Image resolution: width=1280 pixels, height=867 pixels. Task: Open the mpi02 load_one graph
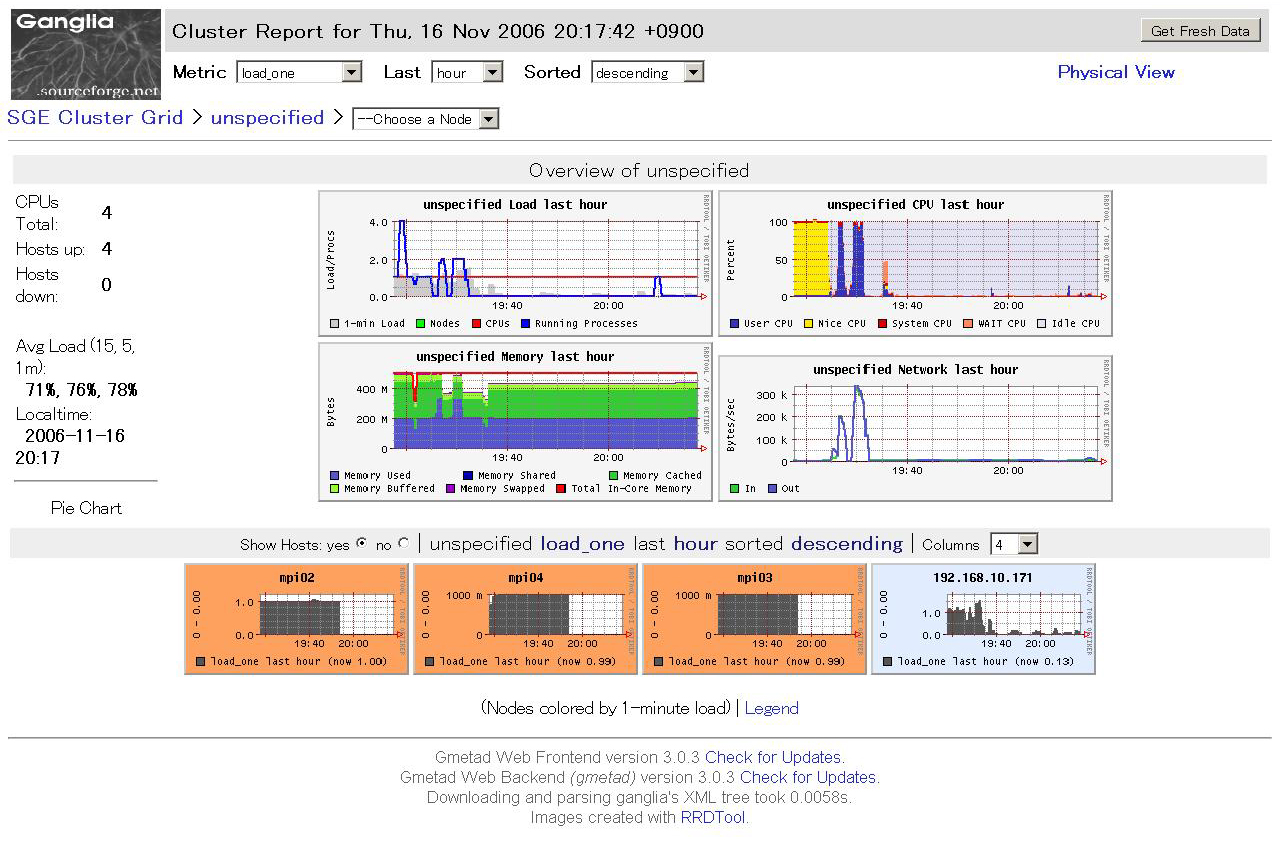tap(295, 618)
